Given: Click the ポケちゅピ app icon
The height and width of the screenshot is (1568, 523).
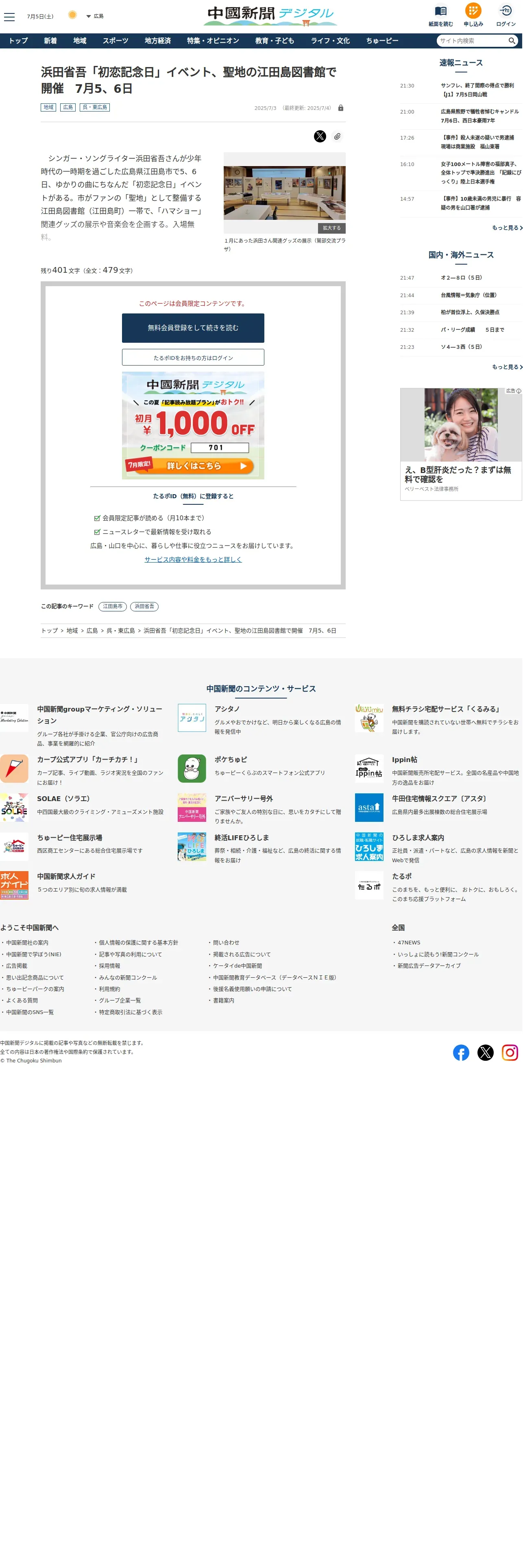Looking at the screenshot, I should [192, 769].
